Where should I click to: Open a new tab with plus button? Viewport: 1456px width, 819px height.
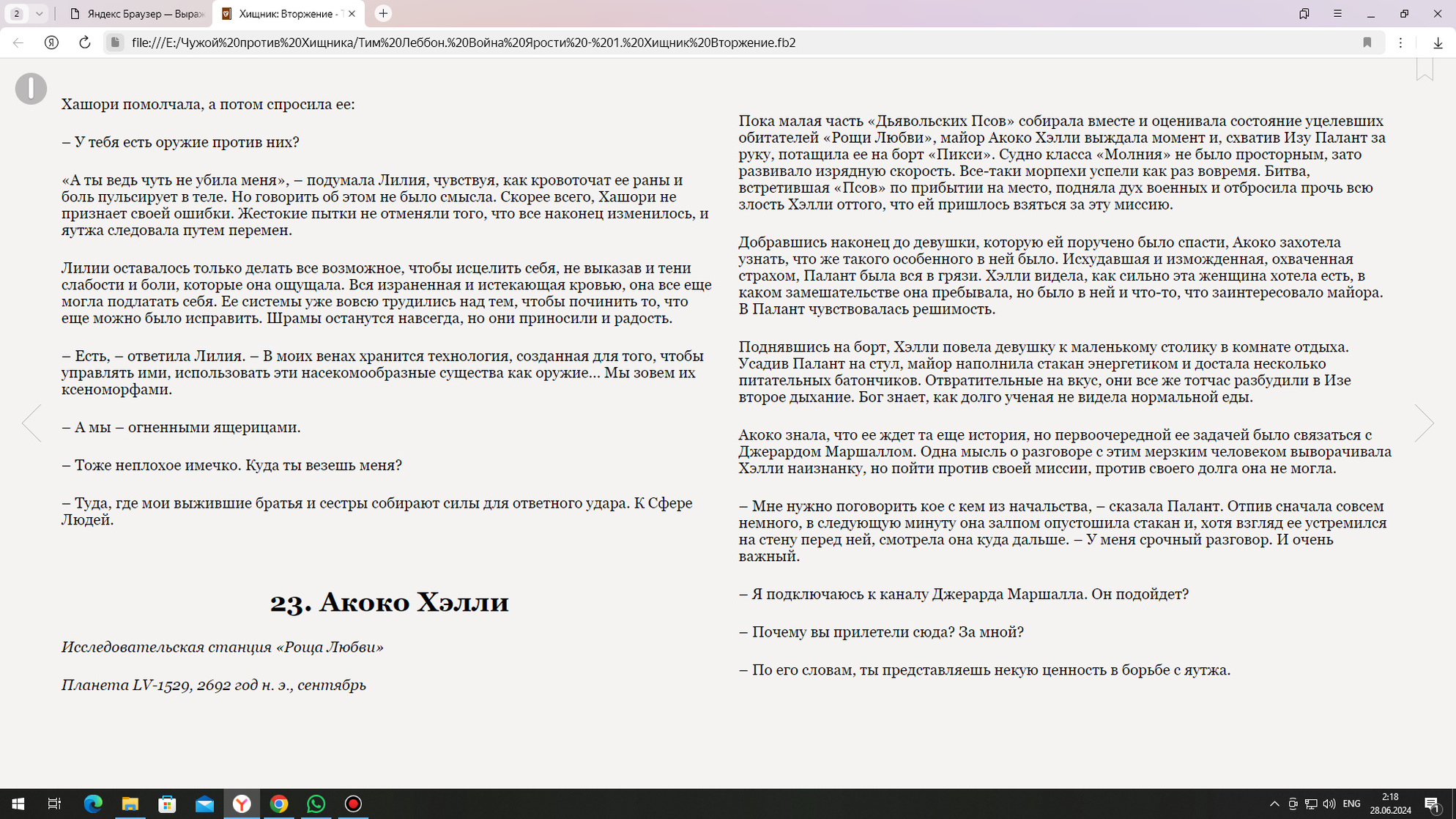[x=383, y=14]
